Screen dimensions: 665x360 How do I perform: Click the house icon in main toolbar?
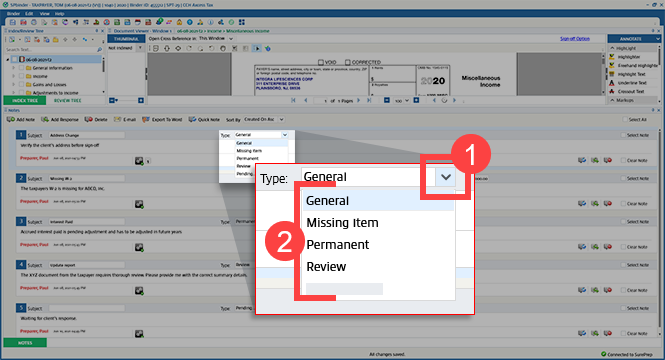pos(179,22)
